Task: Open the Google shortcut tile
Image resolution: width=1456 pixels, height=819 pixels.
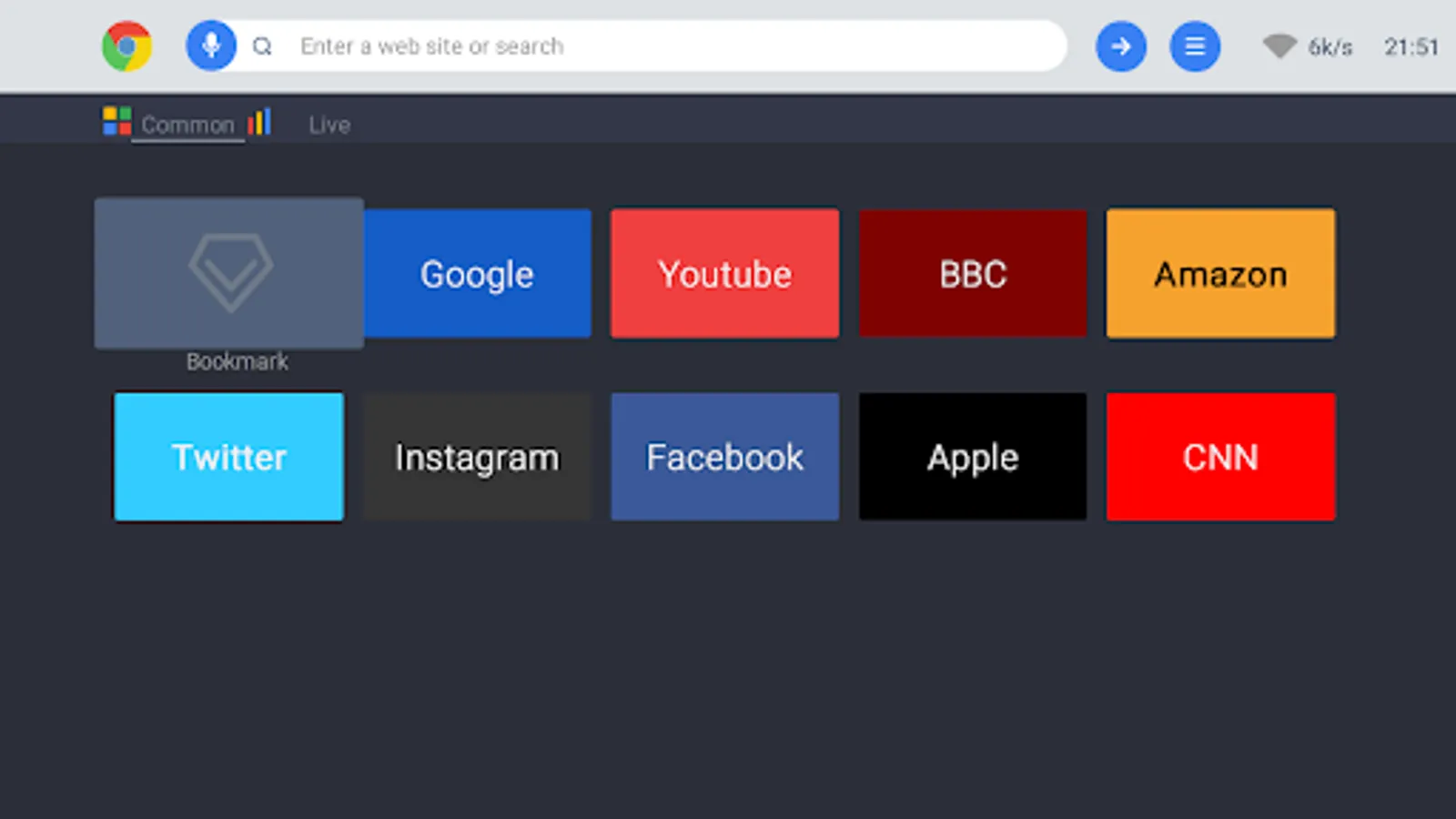Action: pos(478,274)
